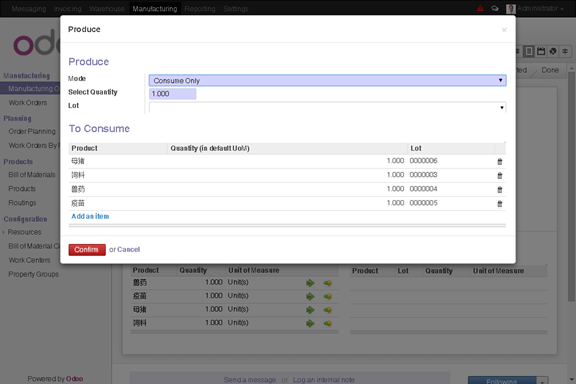The height and width of the screenshot is (384, 576).
Task: Open Work Centers in sidebar
Action: pos(29,260)
